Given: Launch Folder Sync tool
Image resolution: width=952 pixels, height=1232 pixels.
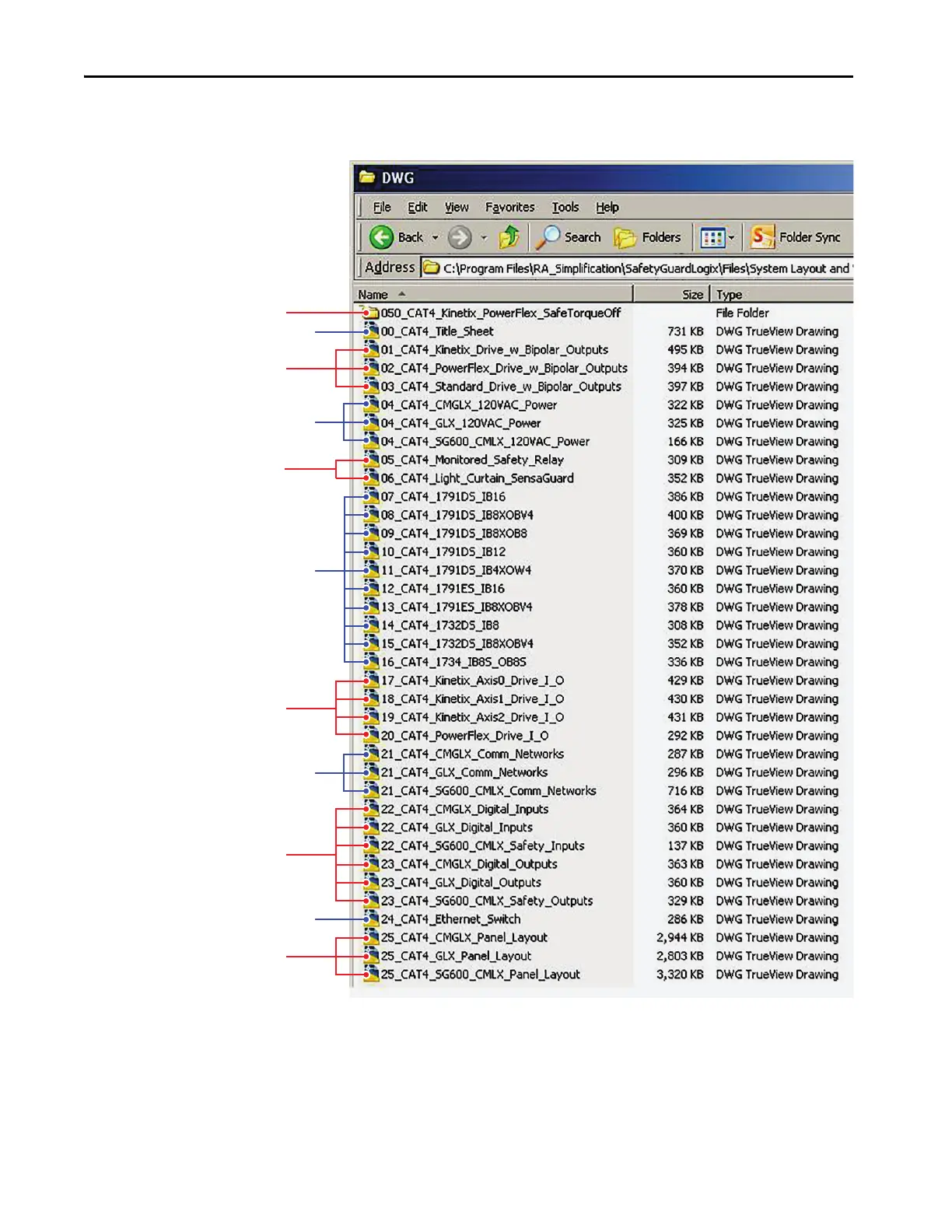Looking at the screenshot, I should (x=796, y=237).
